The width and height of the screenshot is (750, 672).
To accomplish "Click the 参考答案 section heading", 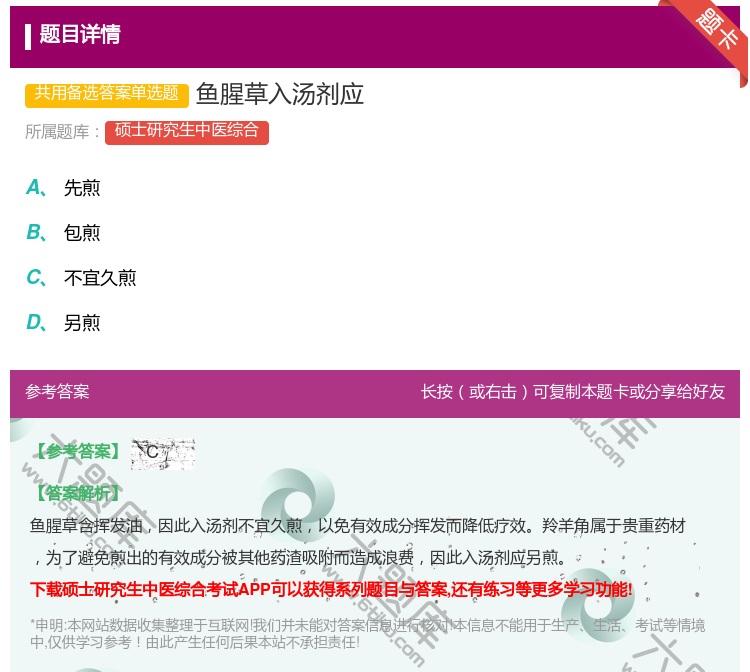I will pos(57,392).
